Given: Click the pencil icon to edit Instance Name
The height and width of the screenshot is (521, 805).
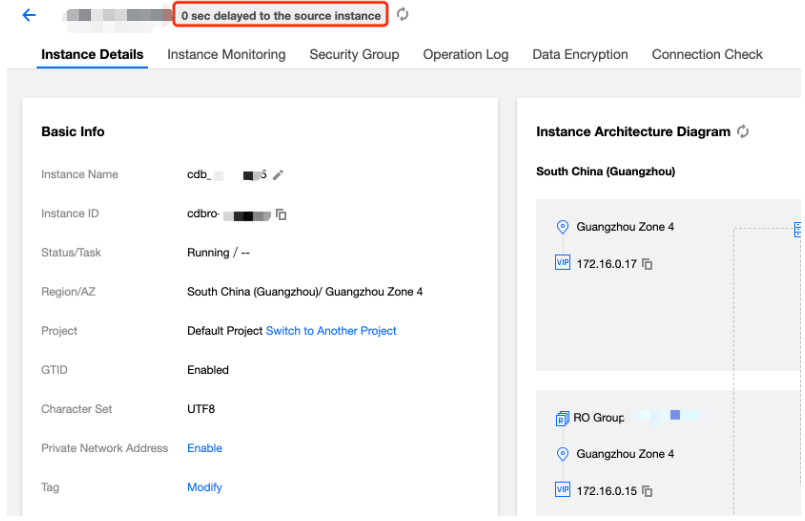Looking at the screenshot, I should (278, 175).
